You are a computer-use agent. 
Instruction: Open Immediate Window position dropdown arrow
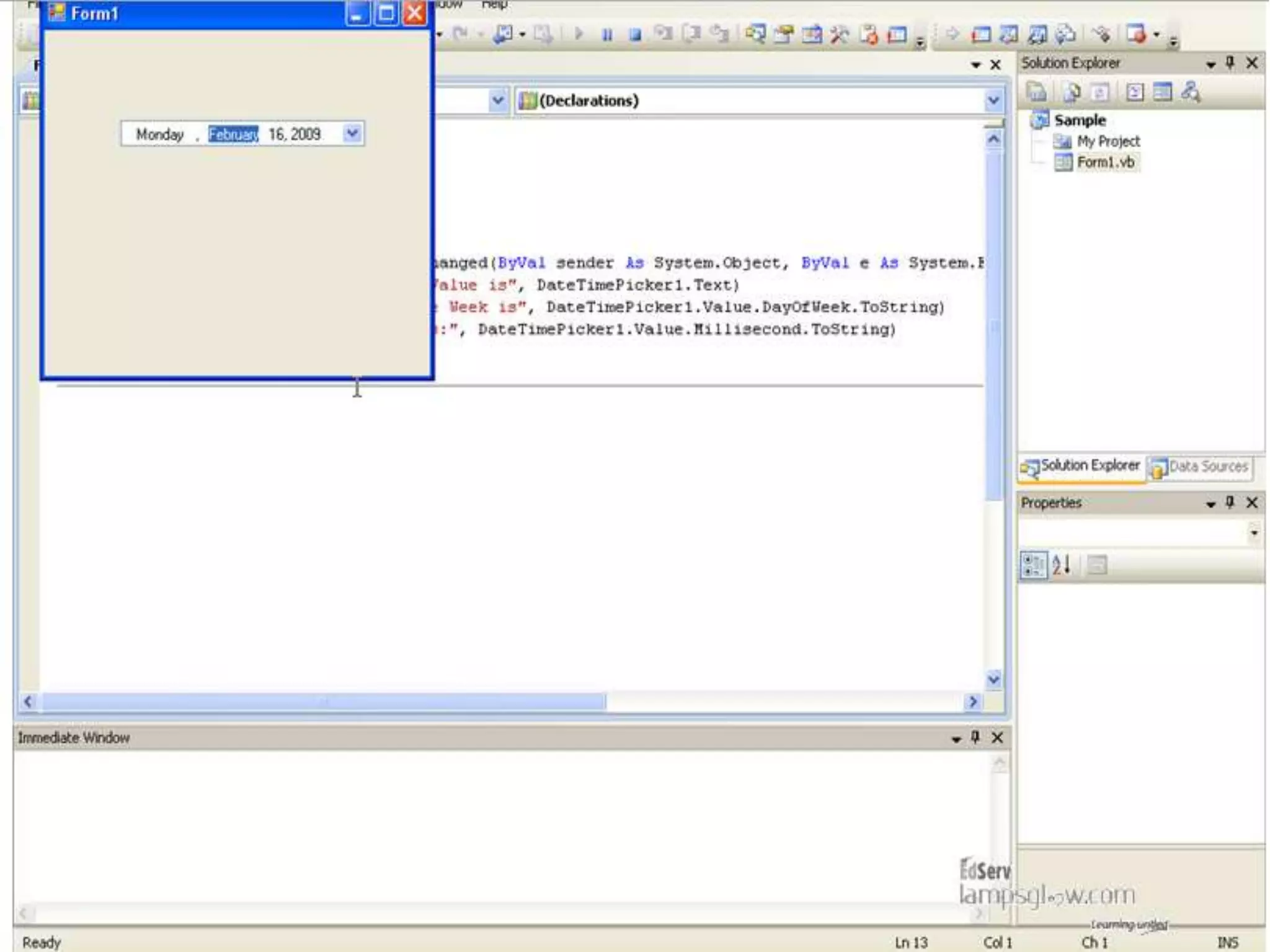pos(956,739)
